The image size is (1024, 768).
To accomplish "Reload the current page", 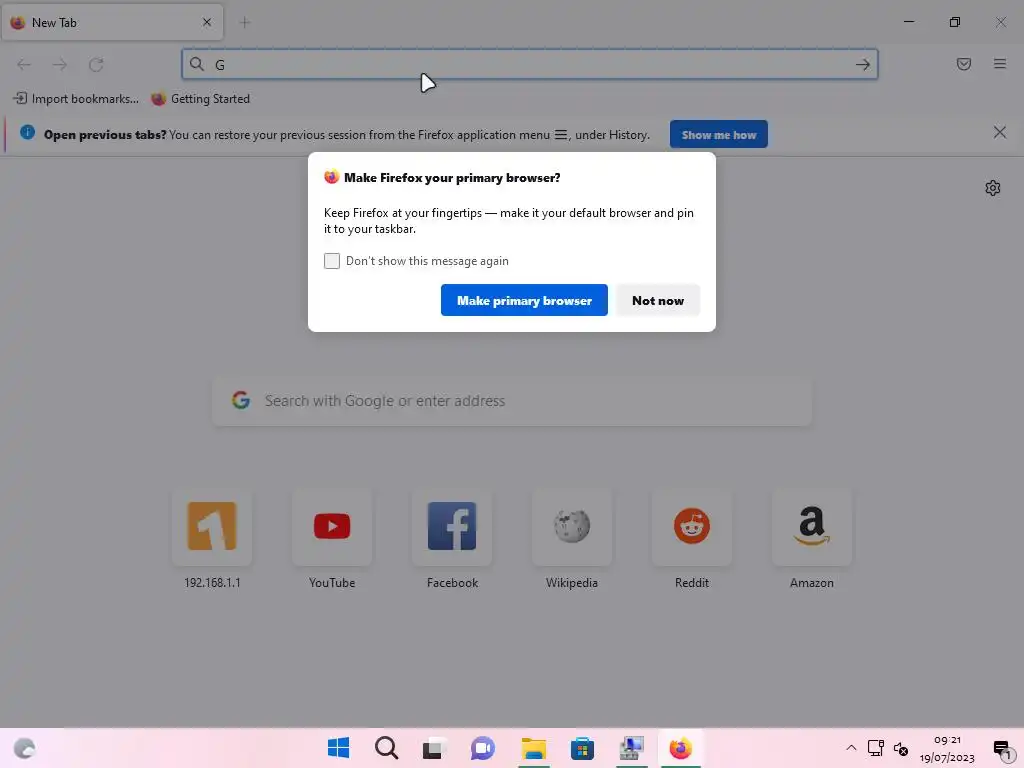I will pyautogui.click(x=96, y=65).
